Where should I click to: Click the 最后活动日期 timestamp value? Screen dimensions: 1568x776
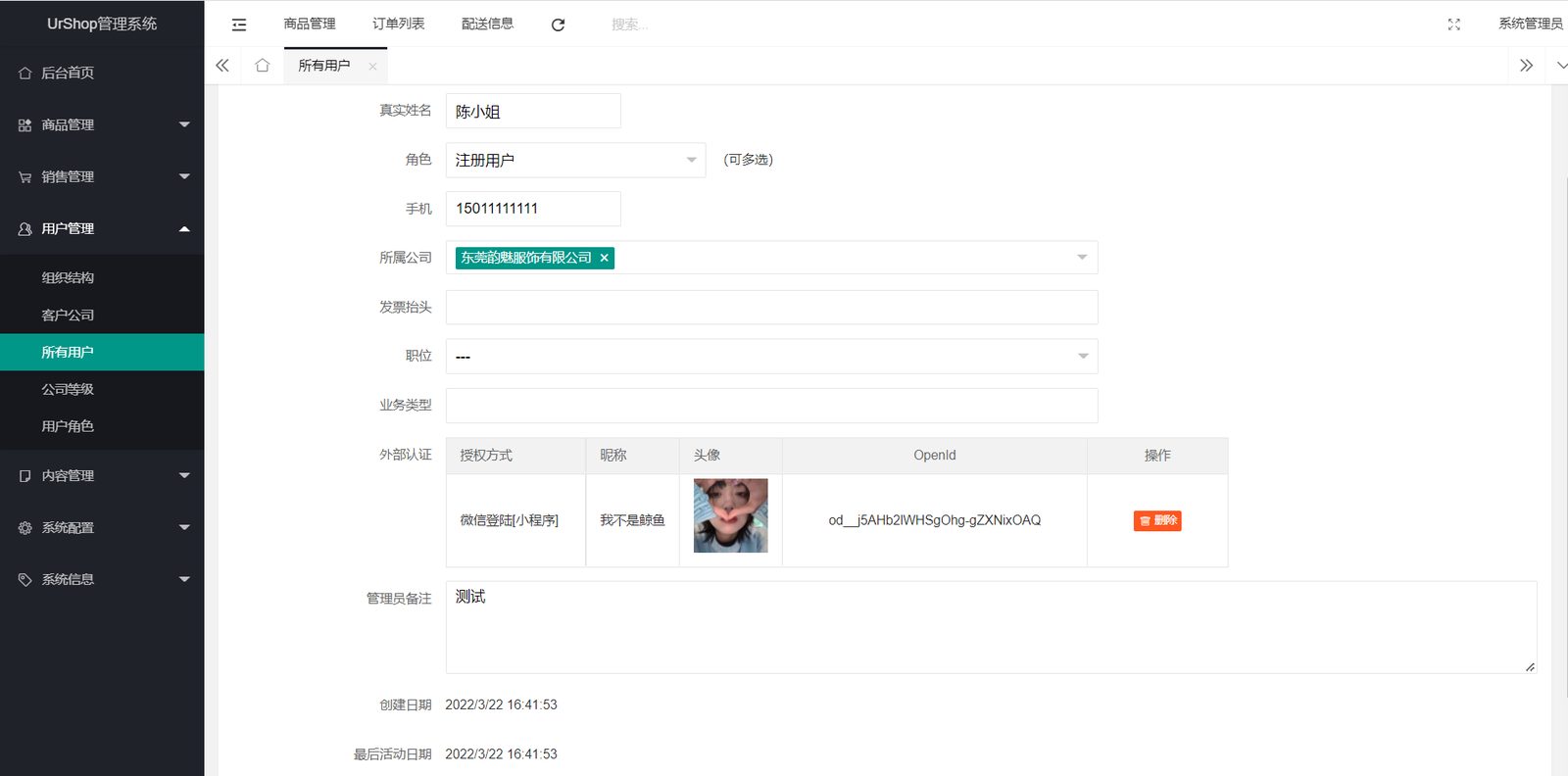(501, 754)
